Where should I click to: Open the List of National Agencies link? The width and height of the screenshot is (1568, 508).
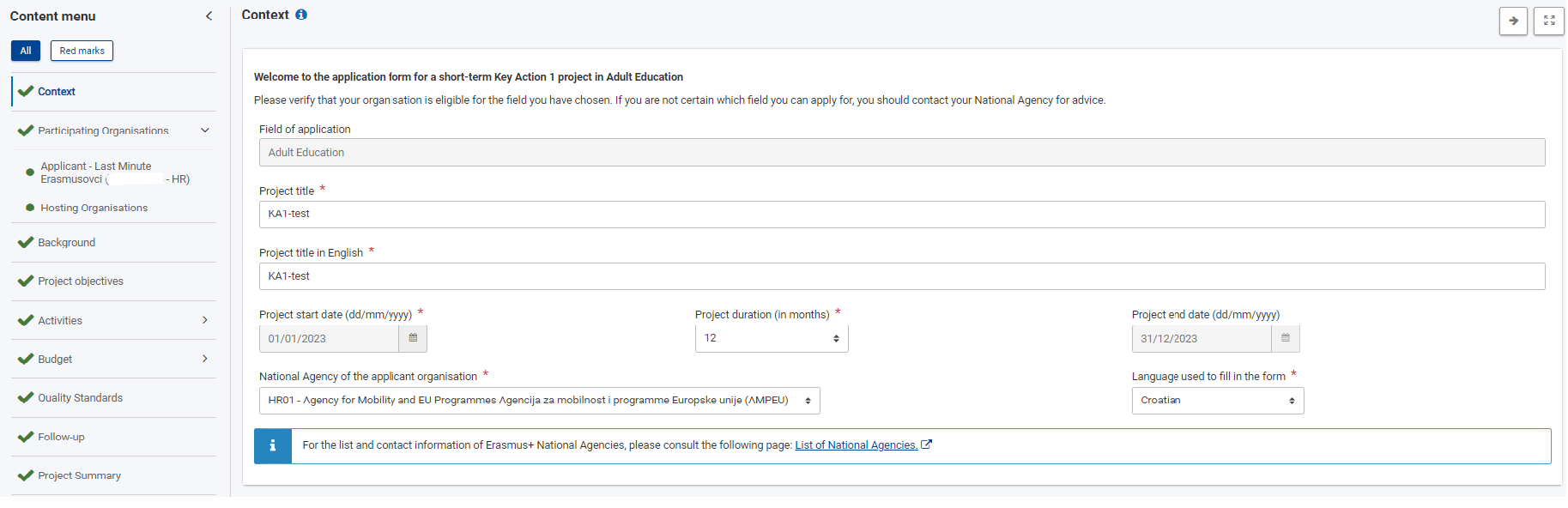[855, 445]
